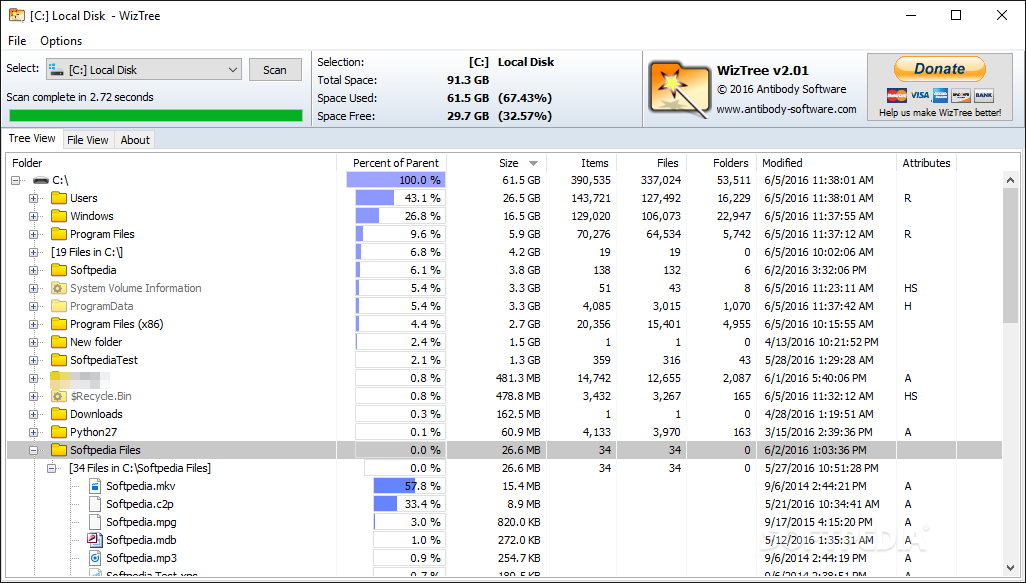
Task: Select the Downloads row name
Action: [96, 414]
